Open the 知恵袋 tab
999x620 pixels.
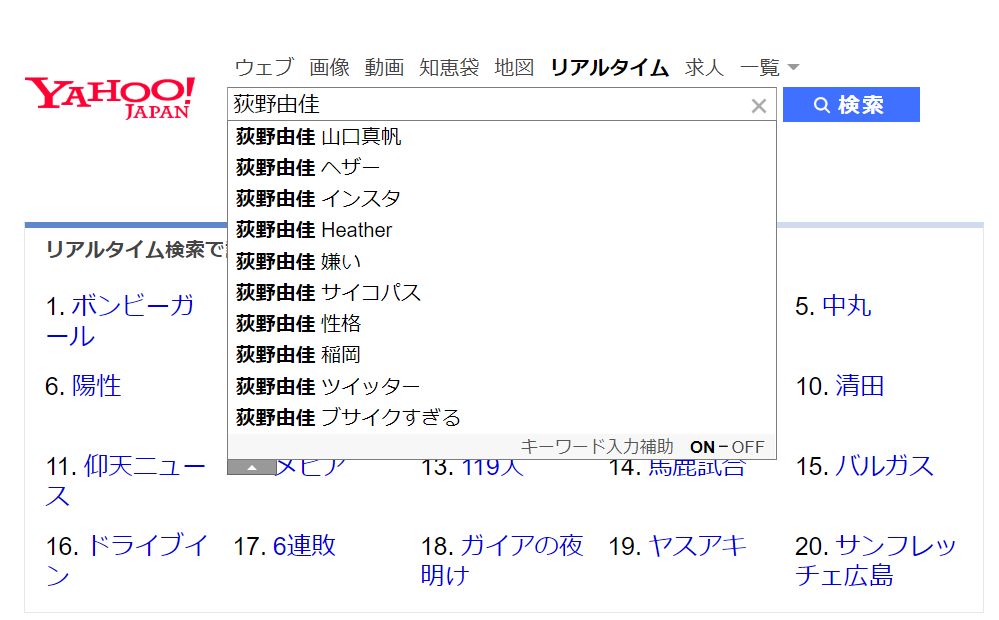pos(449,67)
